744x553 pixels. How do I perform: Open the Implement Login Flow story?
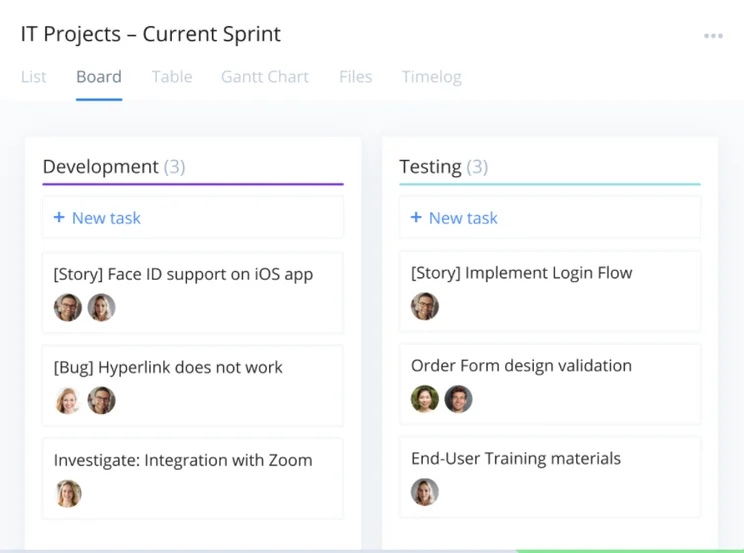[x=549, y=291]
